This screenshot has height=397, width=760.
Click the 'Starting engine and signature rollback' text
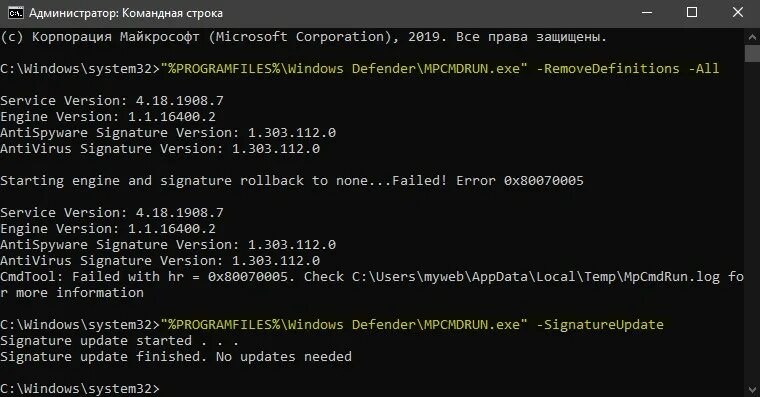(152, 181)
